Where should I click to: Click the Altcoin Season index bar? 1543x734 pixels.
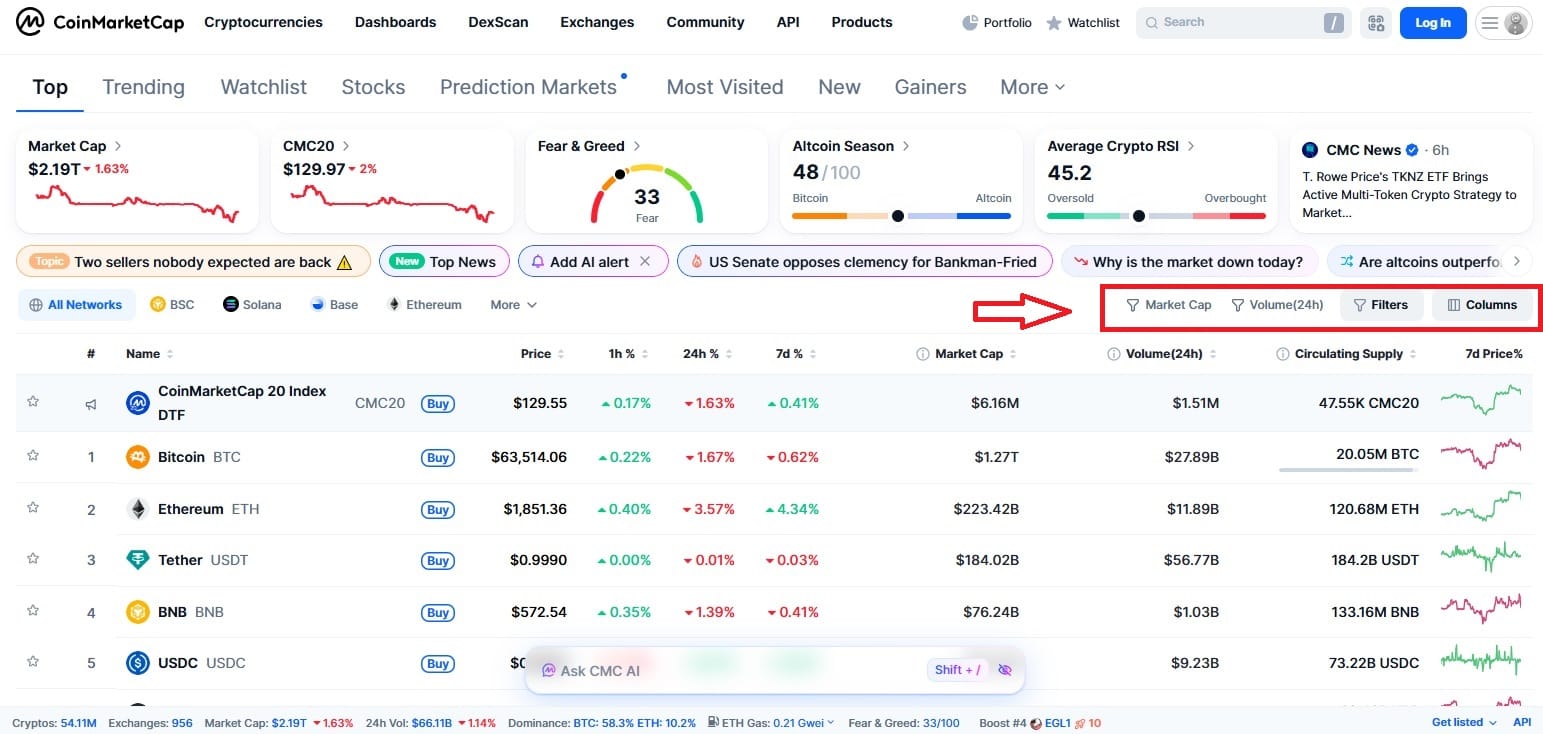tap(901, 216)
